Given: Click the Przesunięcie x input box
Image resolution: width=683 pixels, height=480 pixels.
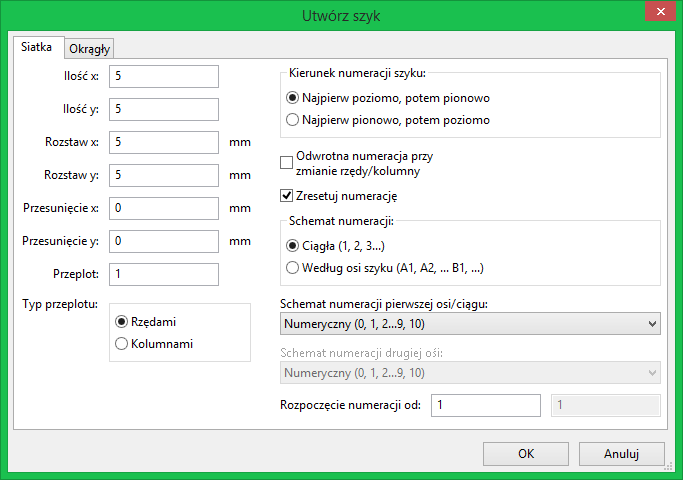Looking at the screenshot, I should tap(164, 209).
